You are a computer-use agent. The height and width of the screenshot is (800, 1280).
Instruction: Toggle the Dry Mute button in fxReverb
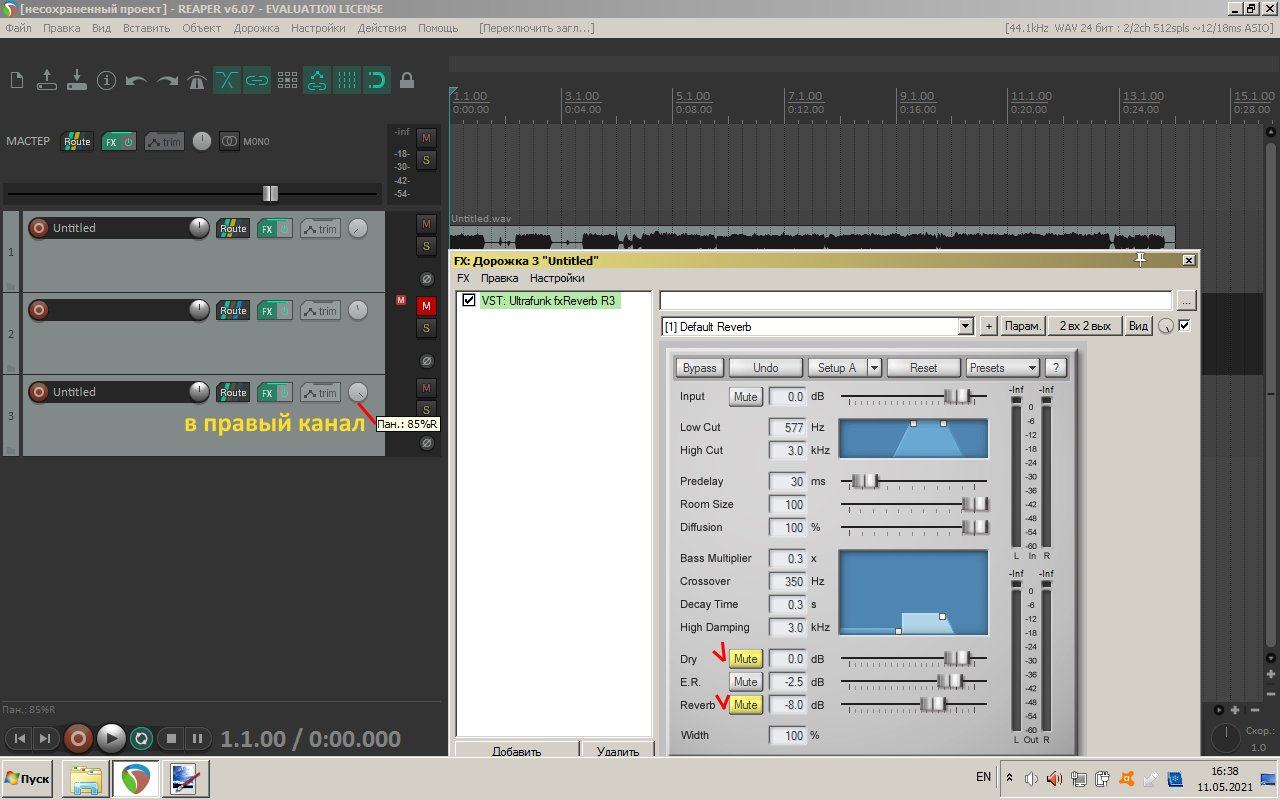click(x=745, y=659)
